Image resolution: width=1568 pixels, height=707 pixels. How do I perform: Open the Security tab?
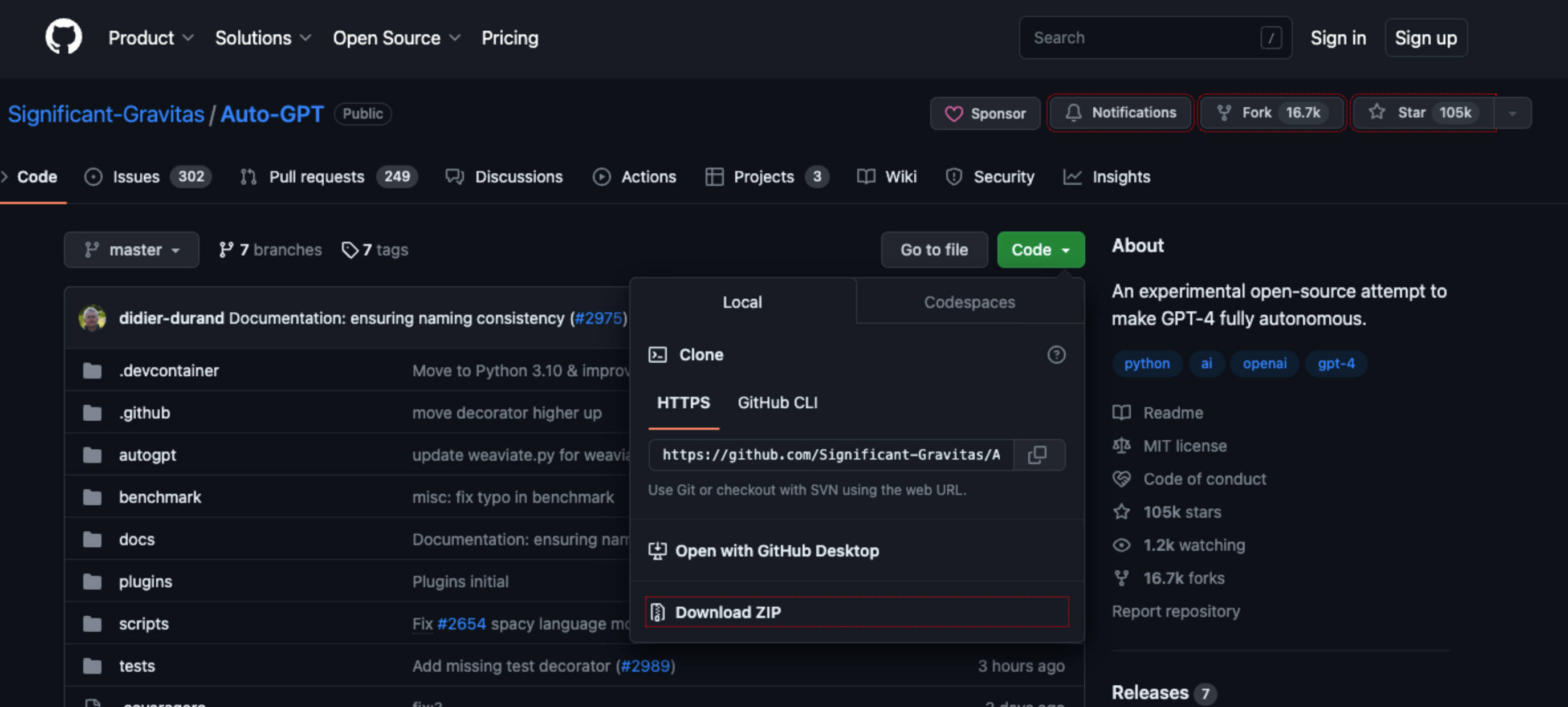coord(989,177)
